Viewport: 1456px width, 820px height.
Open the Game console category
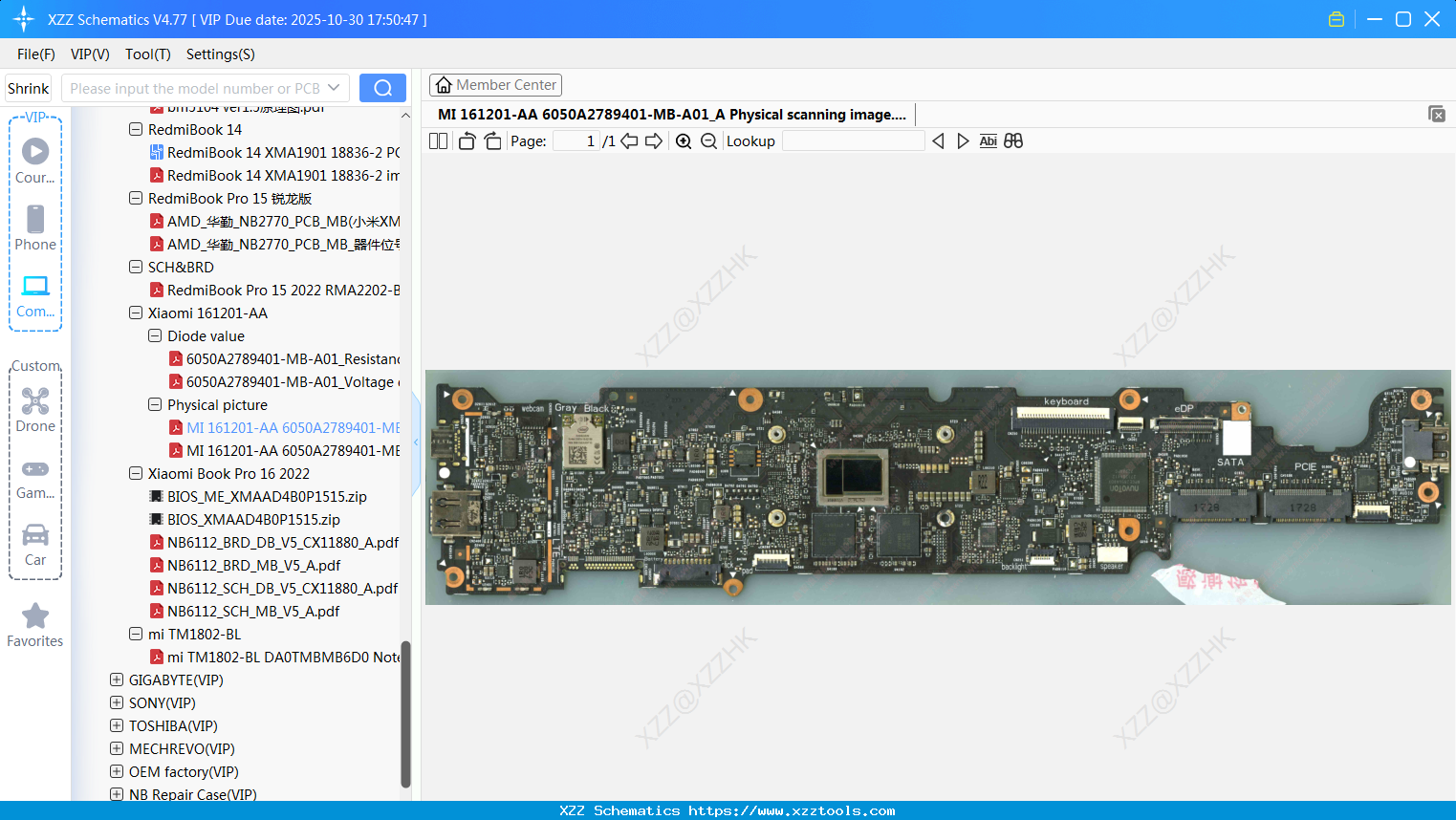click(x=35, y=479)
